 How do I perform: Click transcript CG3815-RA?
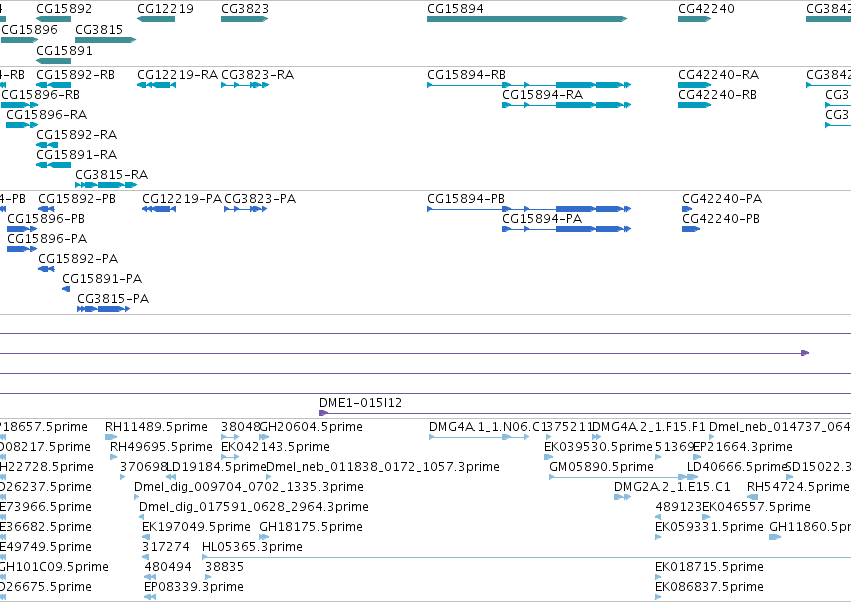tap(112, 175)
